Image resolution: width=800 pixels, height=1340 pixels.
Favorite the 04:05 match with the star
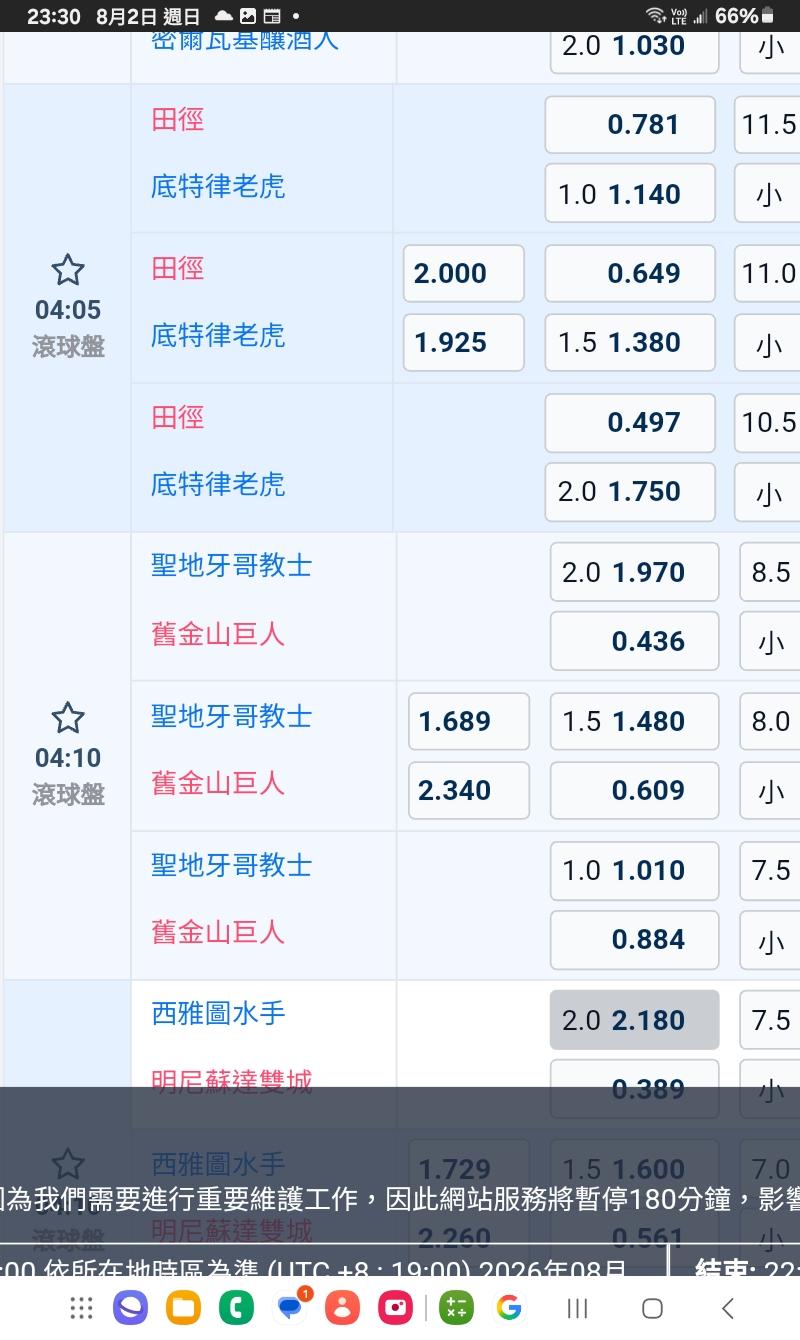(x=67, y=270)
